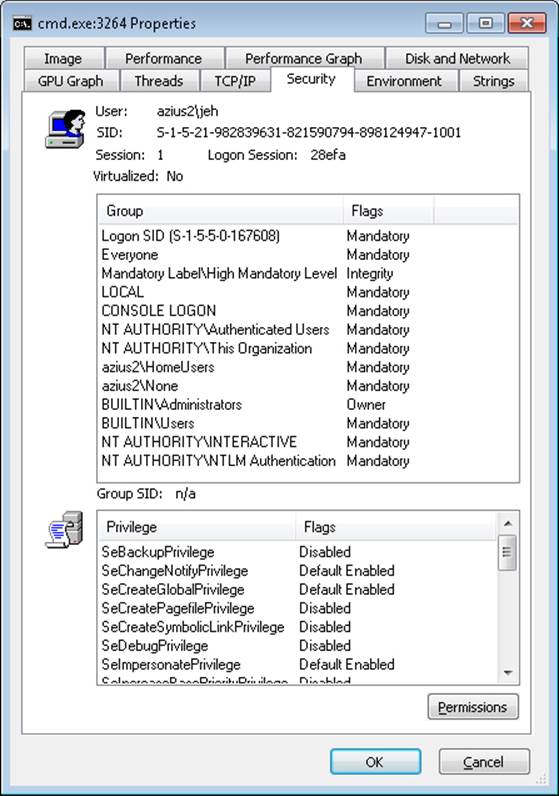This screenshot has width=559, height=796.
Task: Show the Strings tab
Action: 494,81
